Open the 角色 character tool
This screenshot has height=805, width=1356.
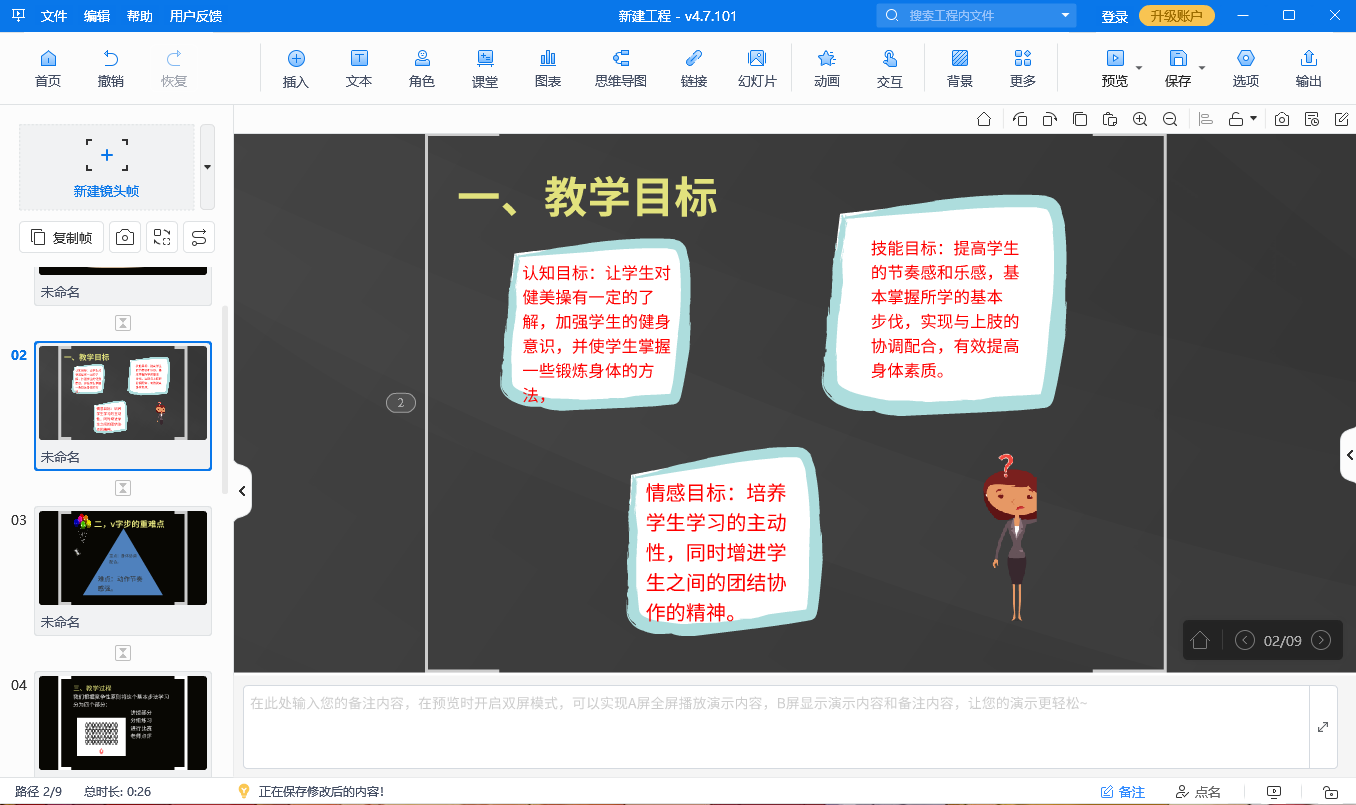pos(422,68)
